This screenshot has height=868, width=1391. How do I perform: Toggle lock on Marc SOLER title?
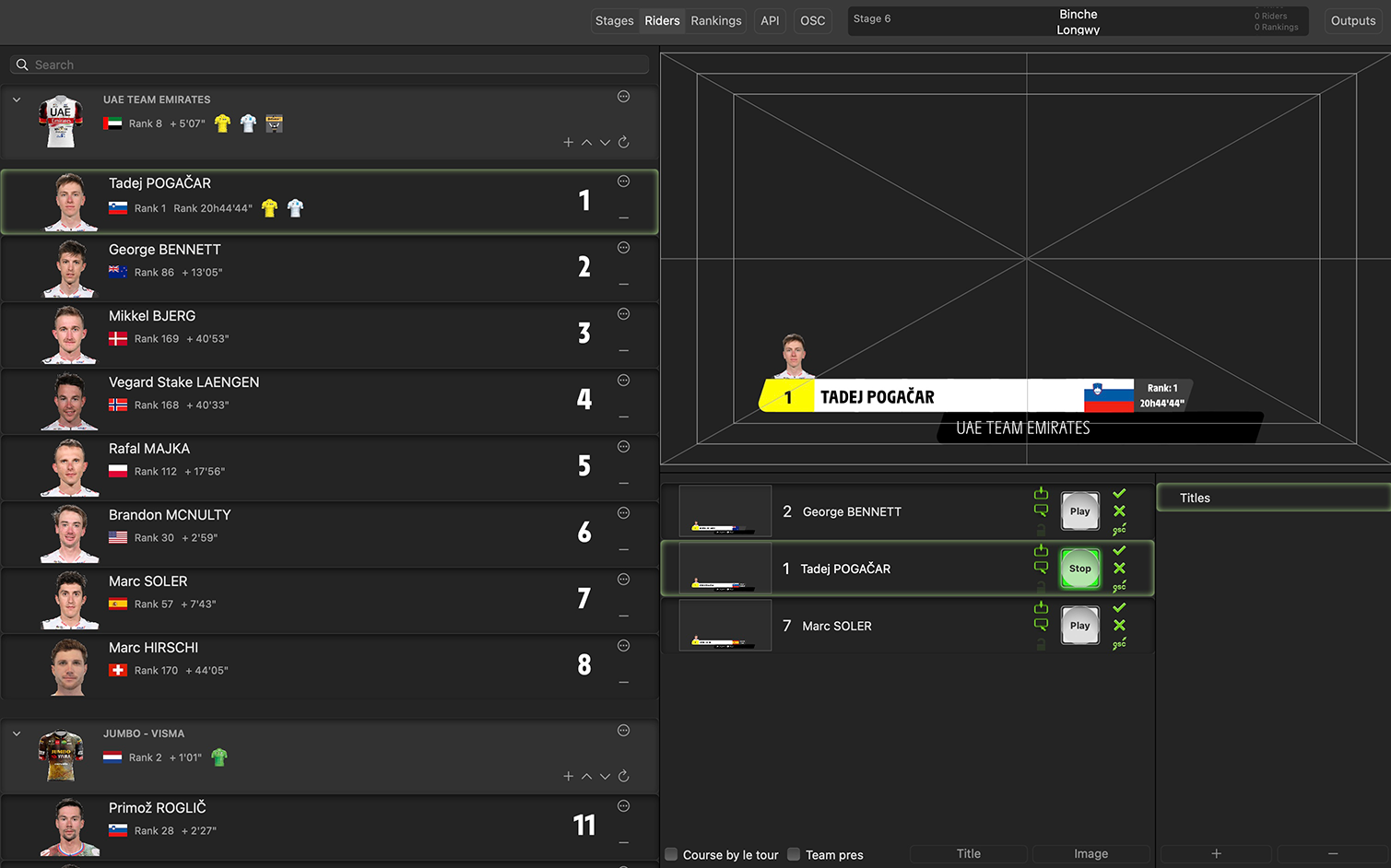[x=1041, y=644]
